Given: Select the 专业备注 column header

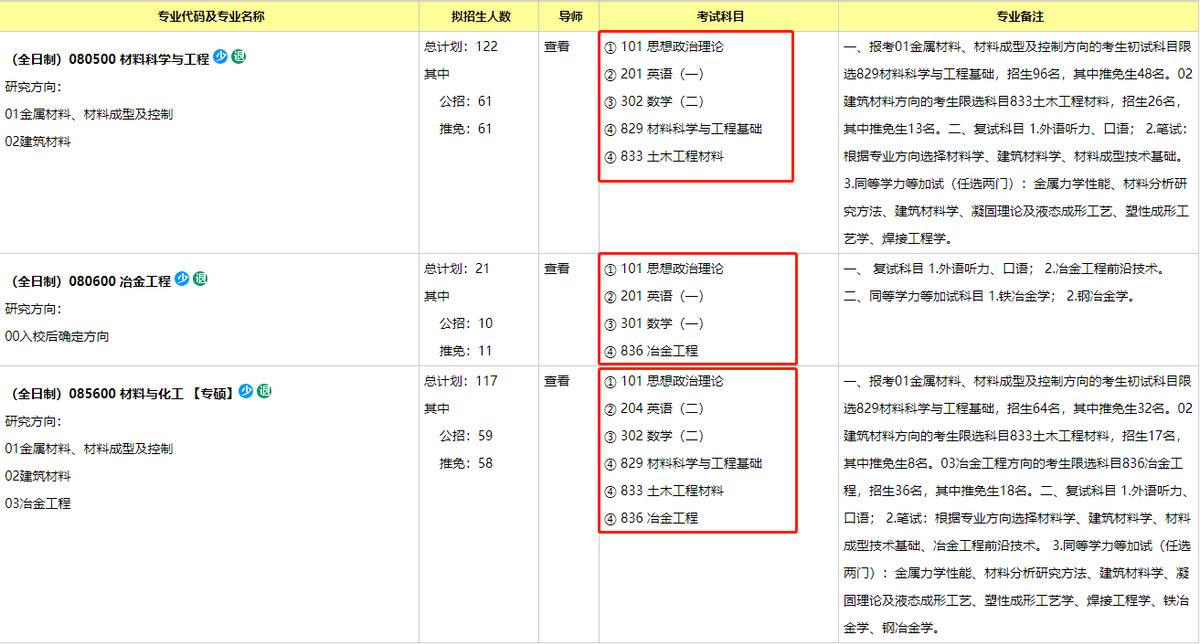Looking at the screenshot, I should click(x=1018, y=16).
